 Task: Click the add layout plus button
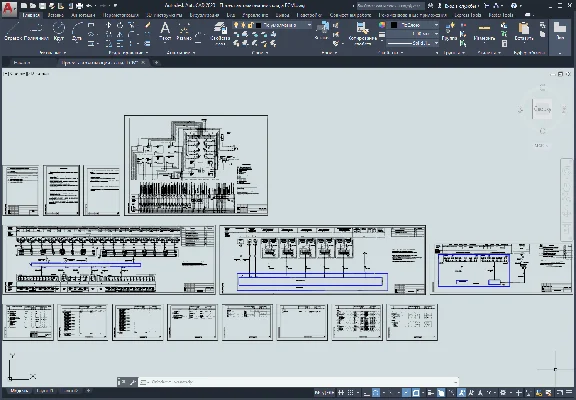[89, 391]
